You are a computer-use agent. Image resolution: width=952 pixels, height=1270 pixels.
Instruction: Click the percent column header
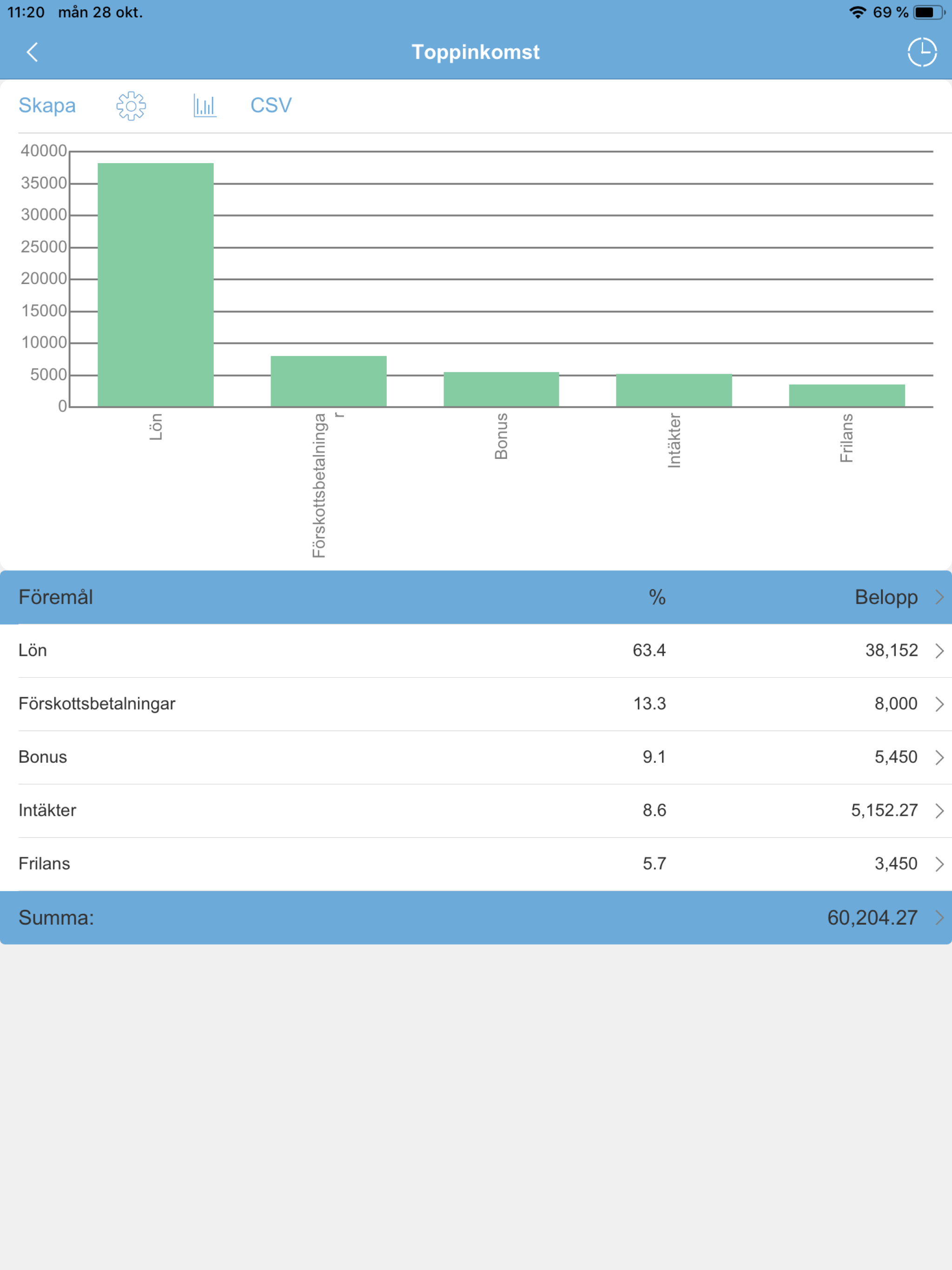pos(657,597)
